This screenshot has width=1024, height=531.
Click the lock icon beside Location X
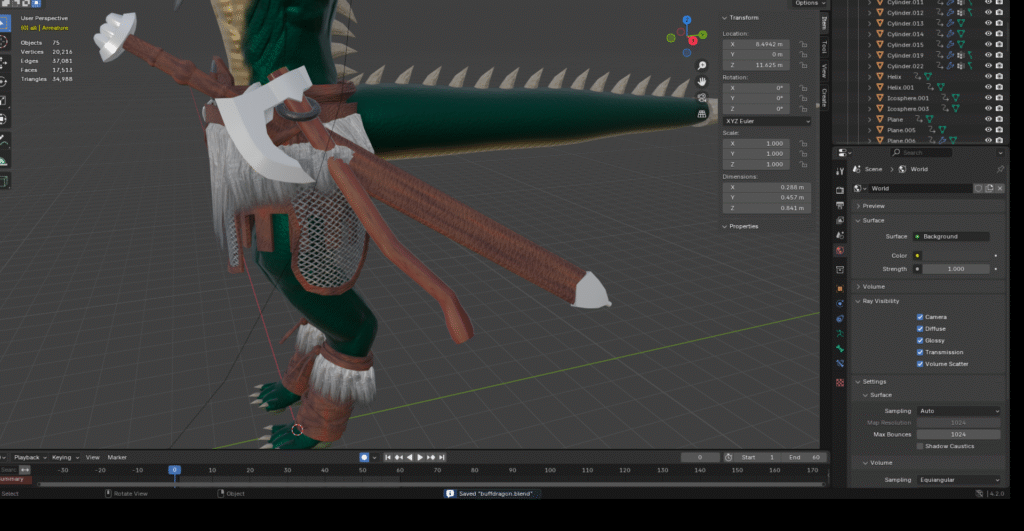(x=803, y=45)
